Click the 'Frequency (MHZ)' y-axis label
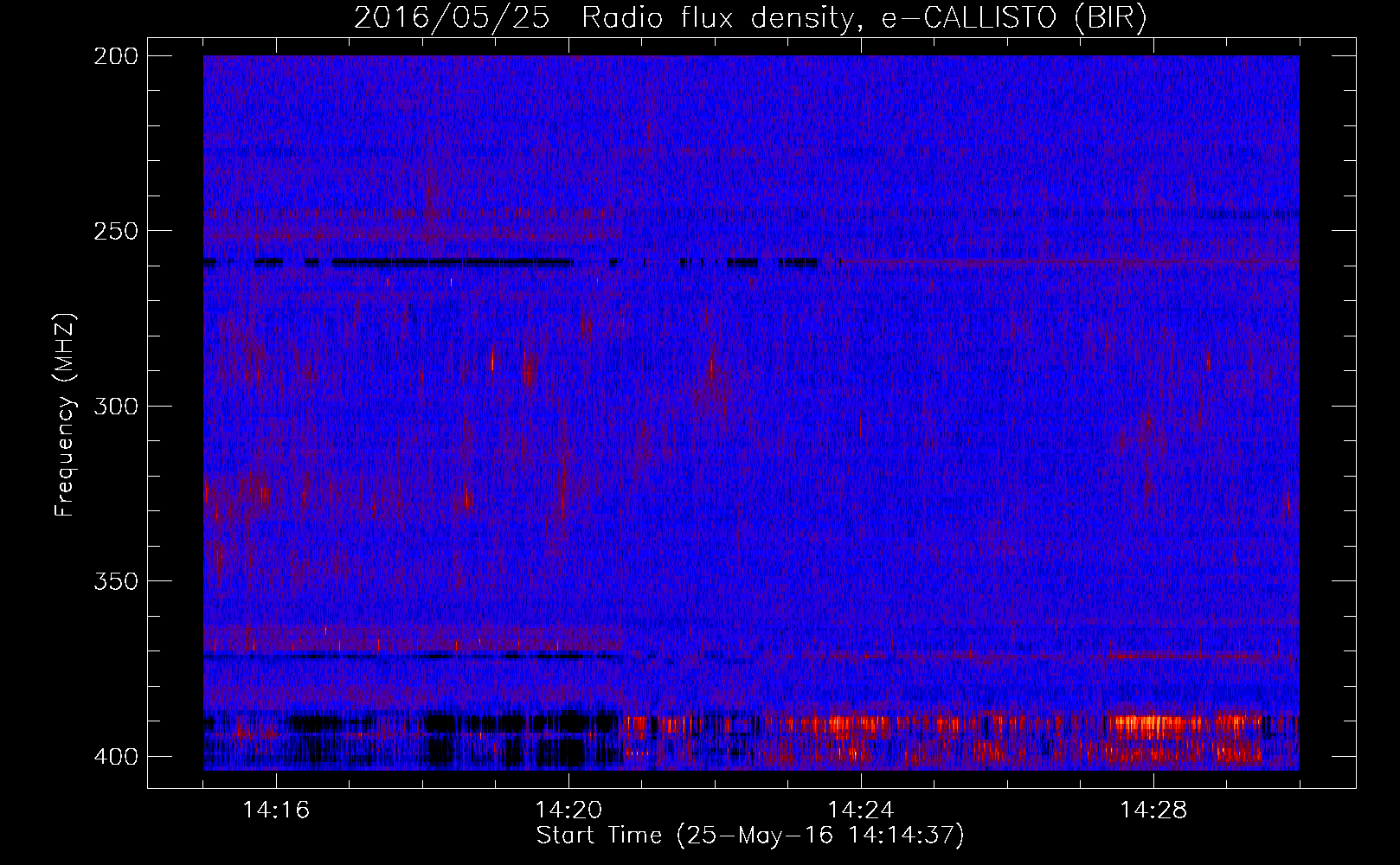The width and height of the screenshot is (1400, 865). [65, 415]
